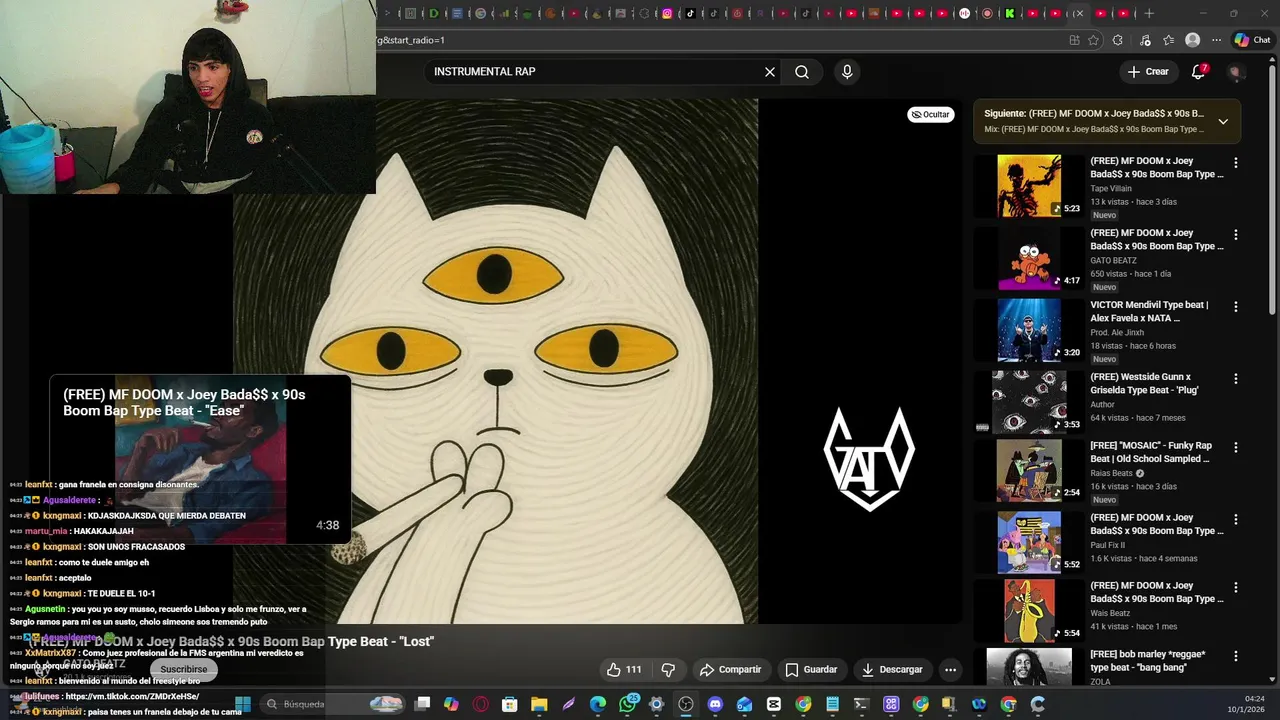Screen dimensions: 1280x720
Task: Open the YouTube account avatar menu
Action: click(1236, 72)
